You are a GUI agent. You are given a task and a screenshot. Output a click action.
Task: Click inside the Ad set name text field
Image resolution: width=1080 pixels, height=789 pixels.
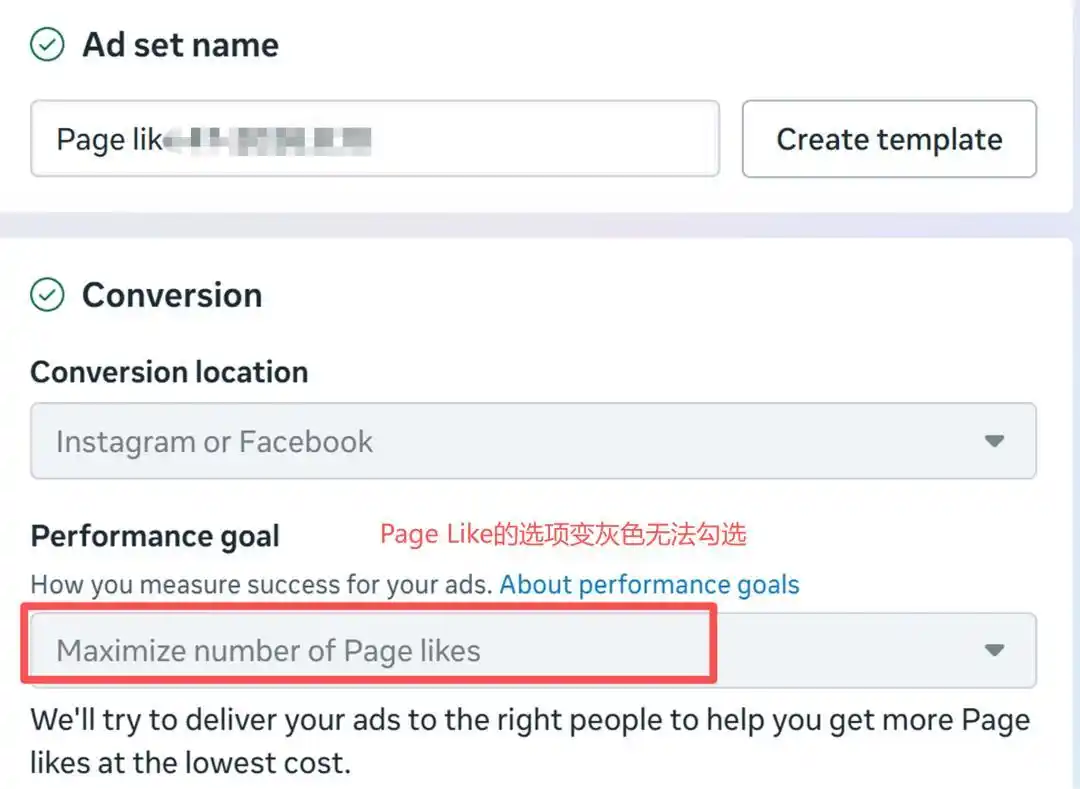click(x=375, y=138)
